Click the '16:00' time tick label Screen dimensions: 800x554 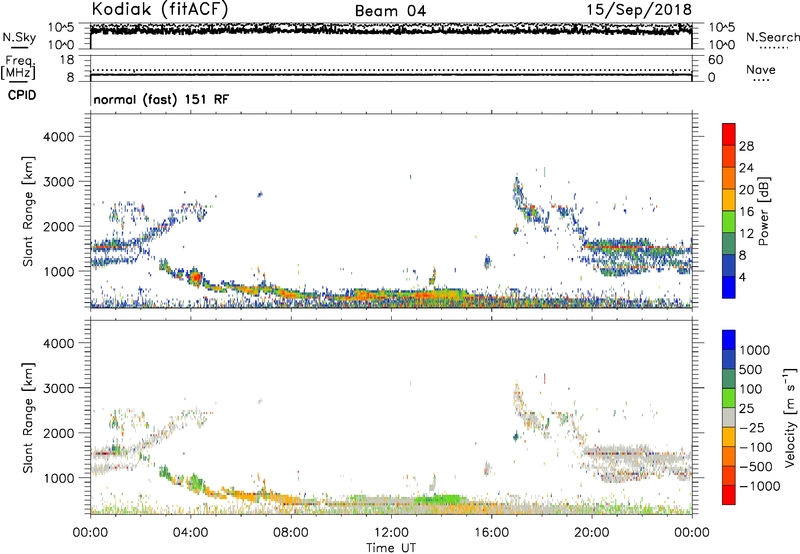[x=491, y=533]
